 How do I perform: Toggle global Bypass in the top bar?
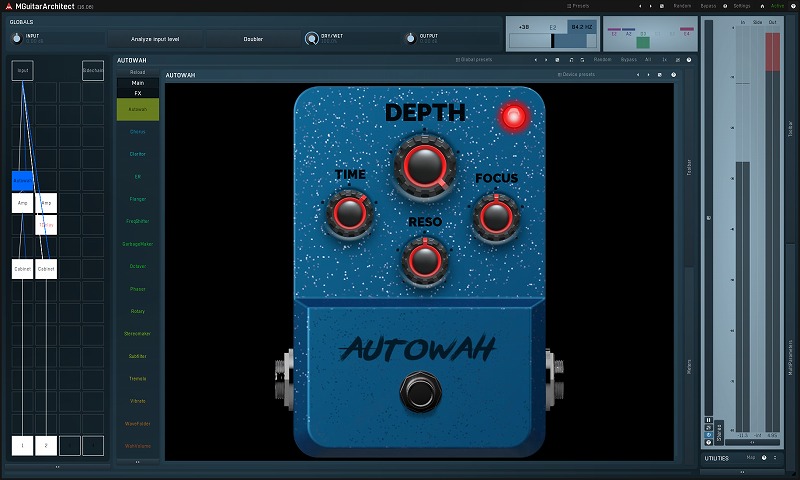coord(708,6)
